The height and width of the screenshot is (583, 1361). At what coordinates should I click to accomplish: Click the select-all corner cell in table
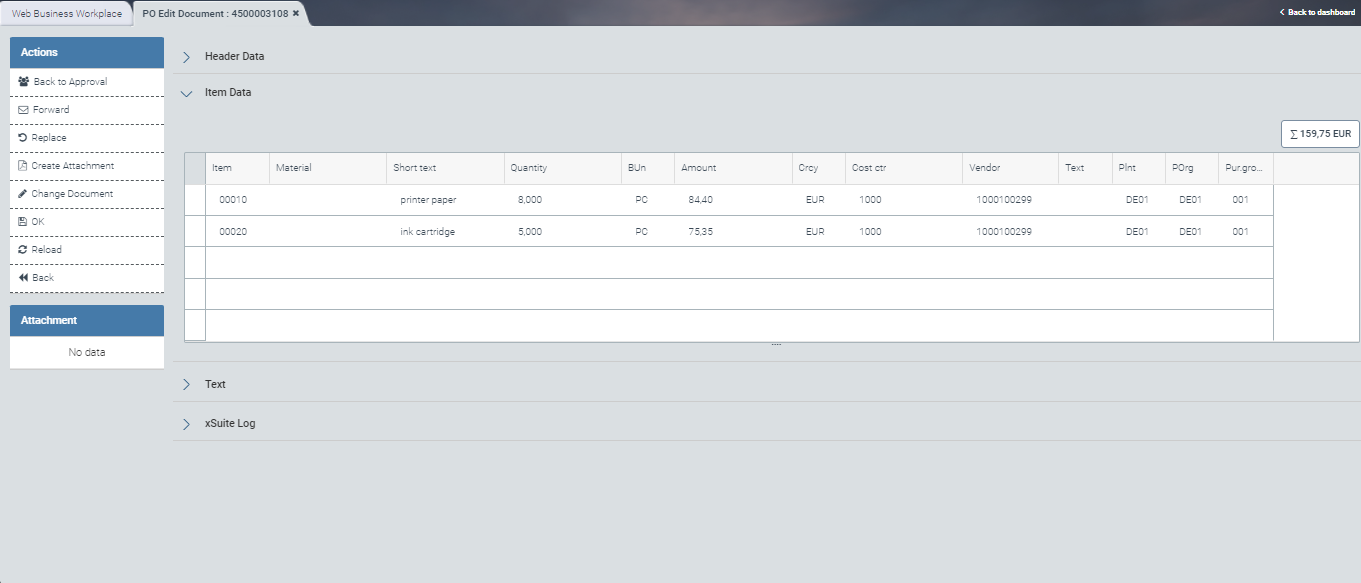(x=195, y=168)
